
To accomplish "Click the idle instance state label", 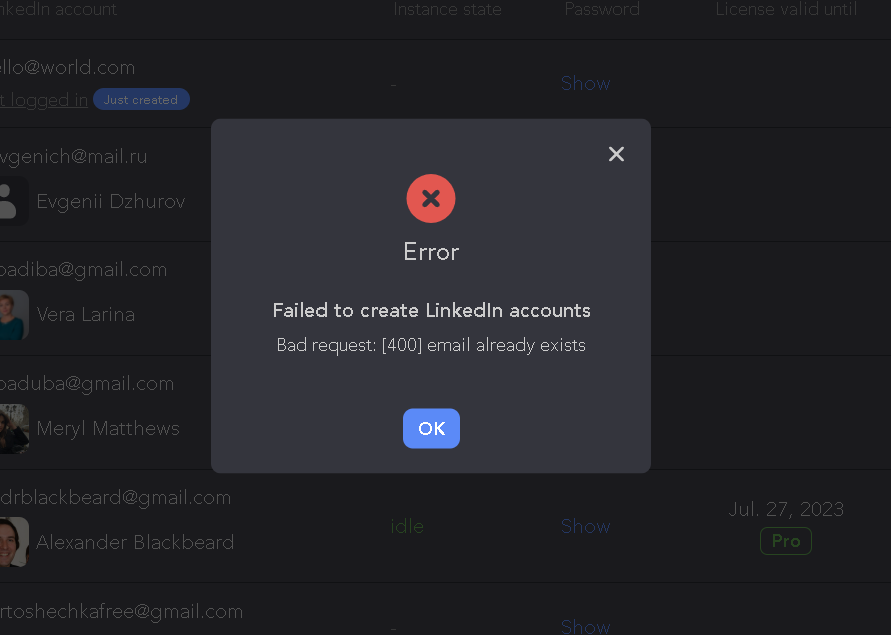I will (x=407, y=526).
